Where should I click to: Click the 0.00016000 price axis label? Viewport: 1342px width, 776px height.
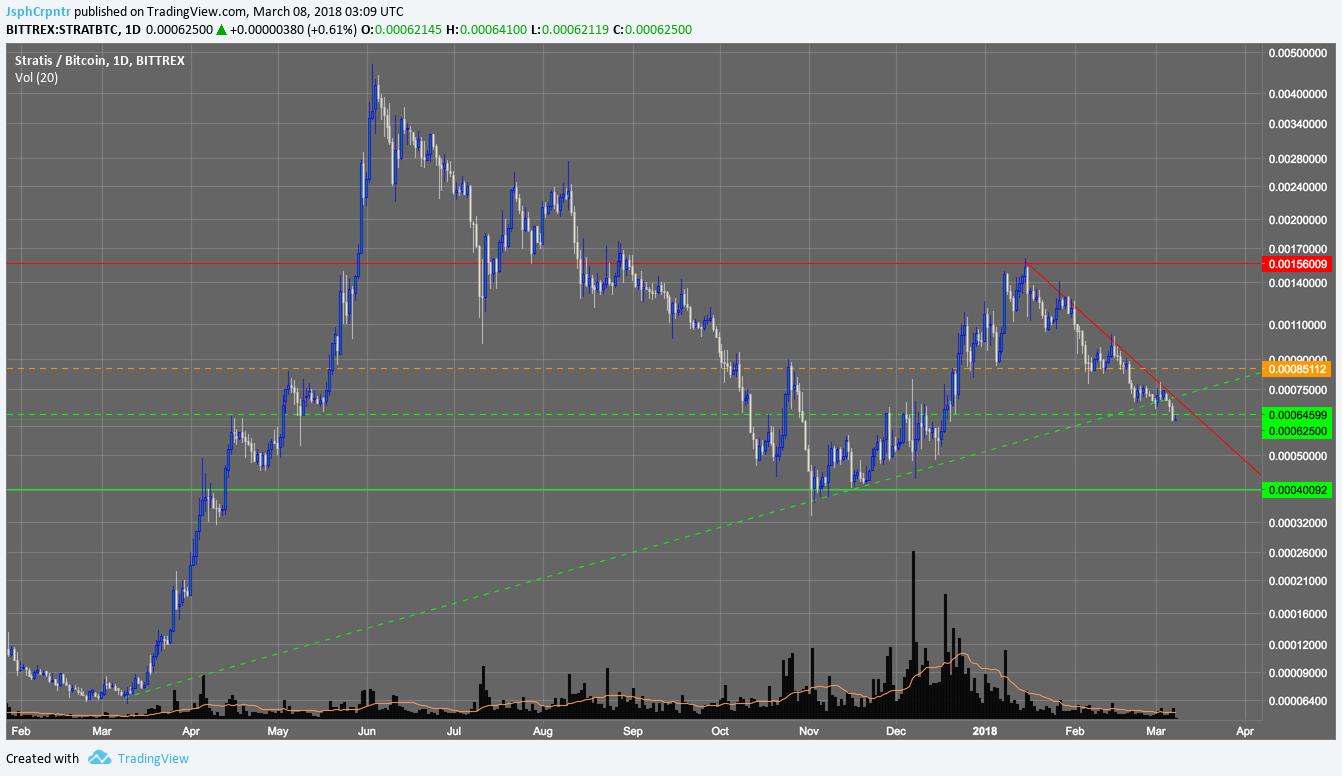point(1299,615)
